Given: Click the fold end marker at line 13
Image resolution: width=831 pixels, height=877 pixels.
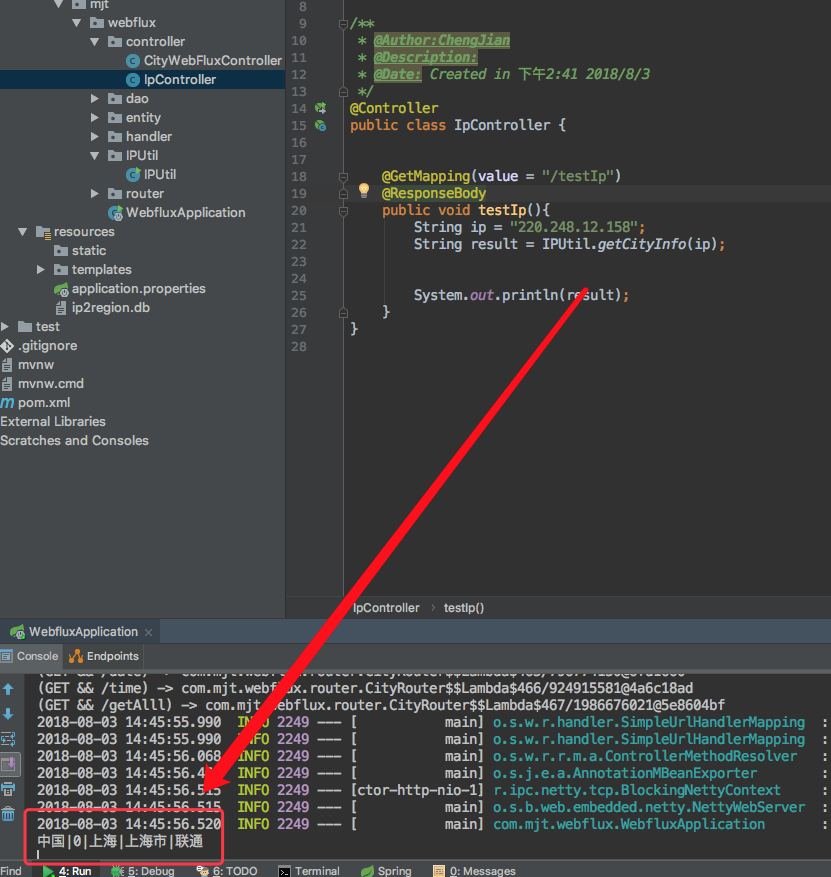Looking at the screenshot, I should [343, 92].
